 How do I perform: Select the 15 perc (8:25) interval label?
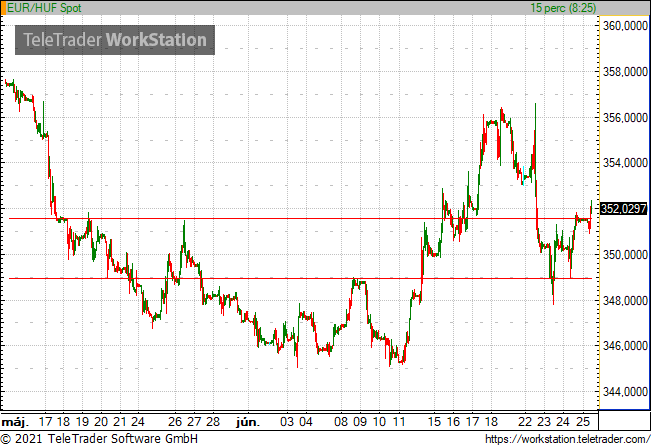click(x=563, y=8)
